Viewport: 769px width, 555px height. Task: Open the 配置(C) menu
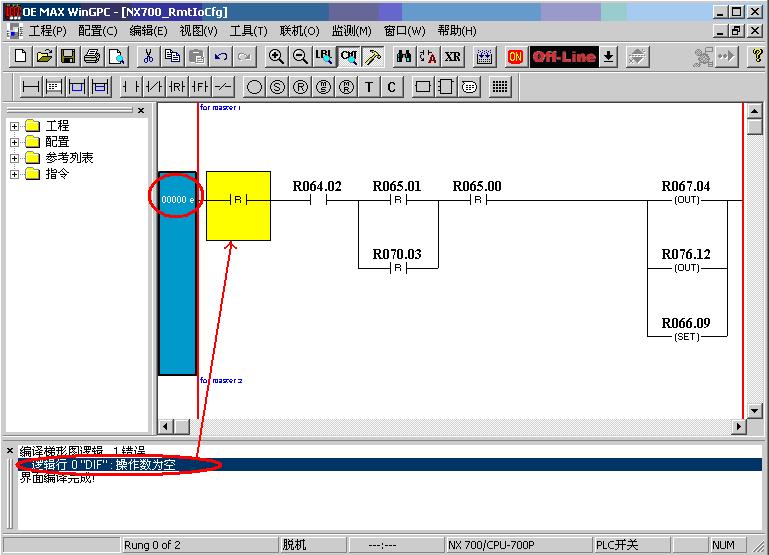(98, 31)
